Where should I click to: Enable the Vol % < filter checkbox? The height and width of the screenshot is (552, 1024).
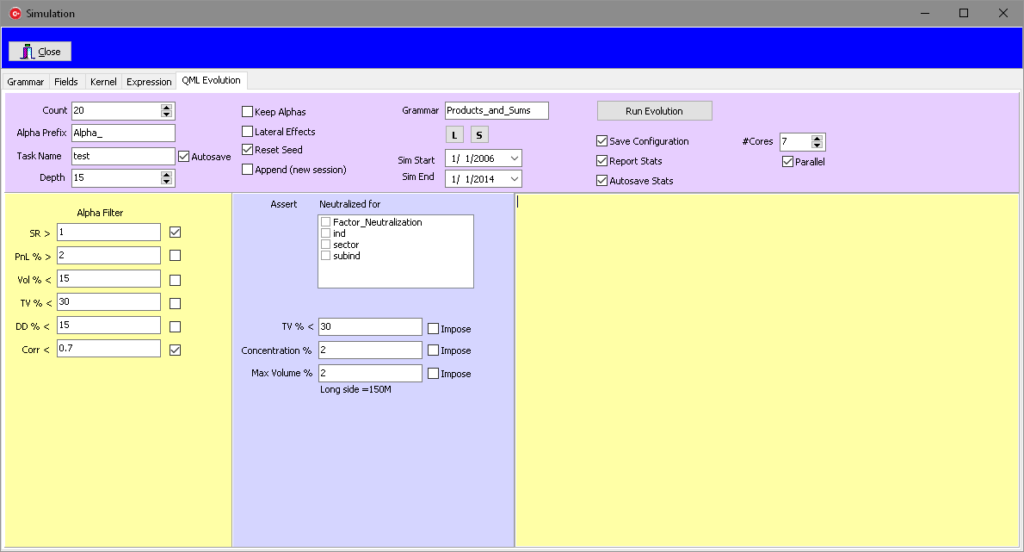tap(175, 280)
